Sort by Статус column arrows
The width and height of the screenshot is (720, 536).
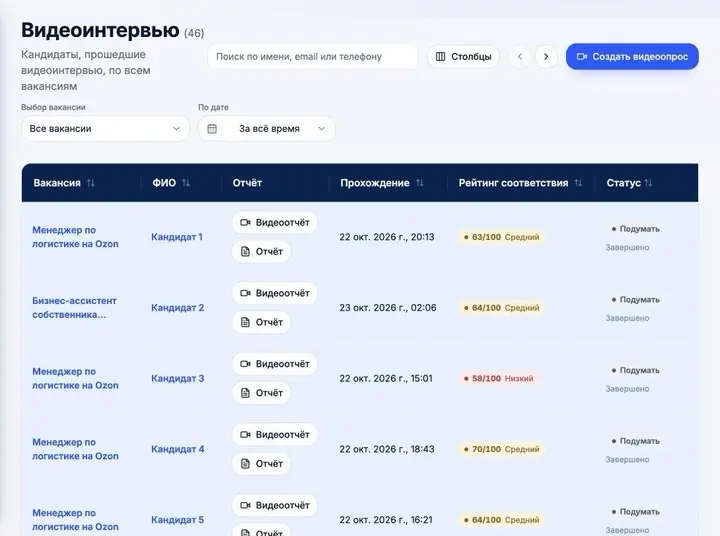[x=648, y=183]
